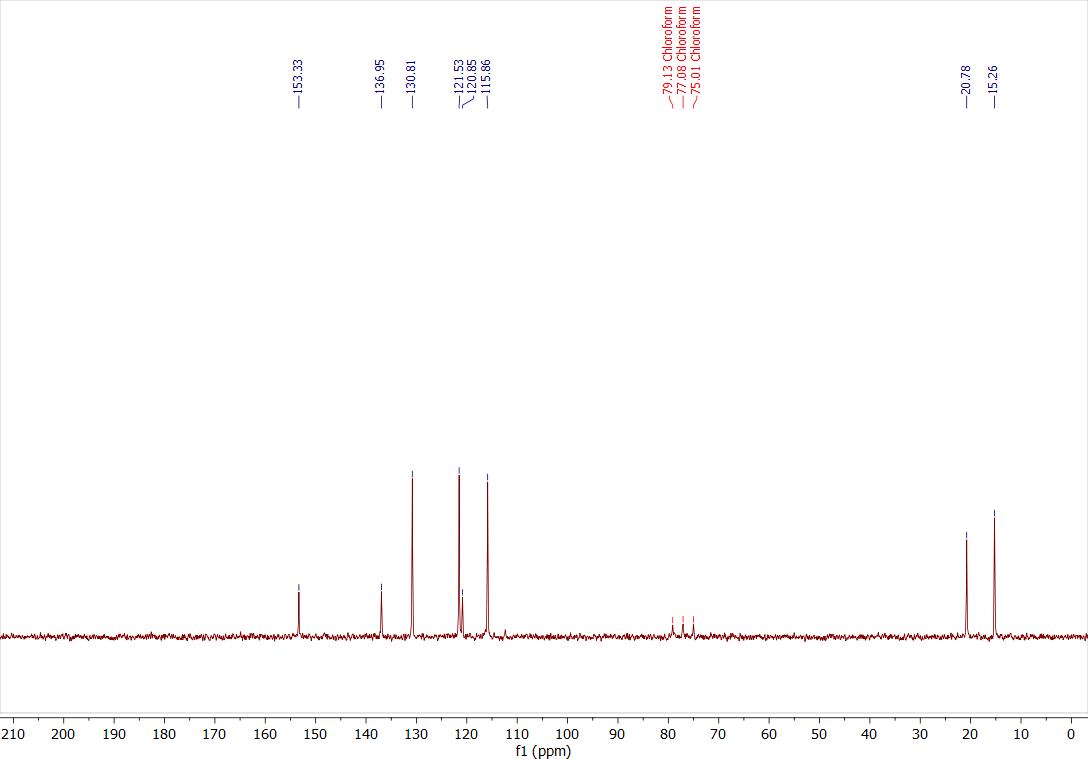Click the 0 ppm axis tick label
Screen dimensions: 1088x759
1069,733
